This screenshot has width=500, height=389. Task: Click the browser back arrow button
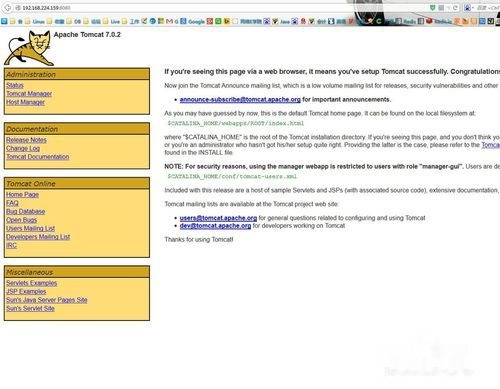[8, 8]
